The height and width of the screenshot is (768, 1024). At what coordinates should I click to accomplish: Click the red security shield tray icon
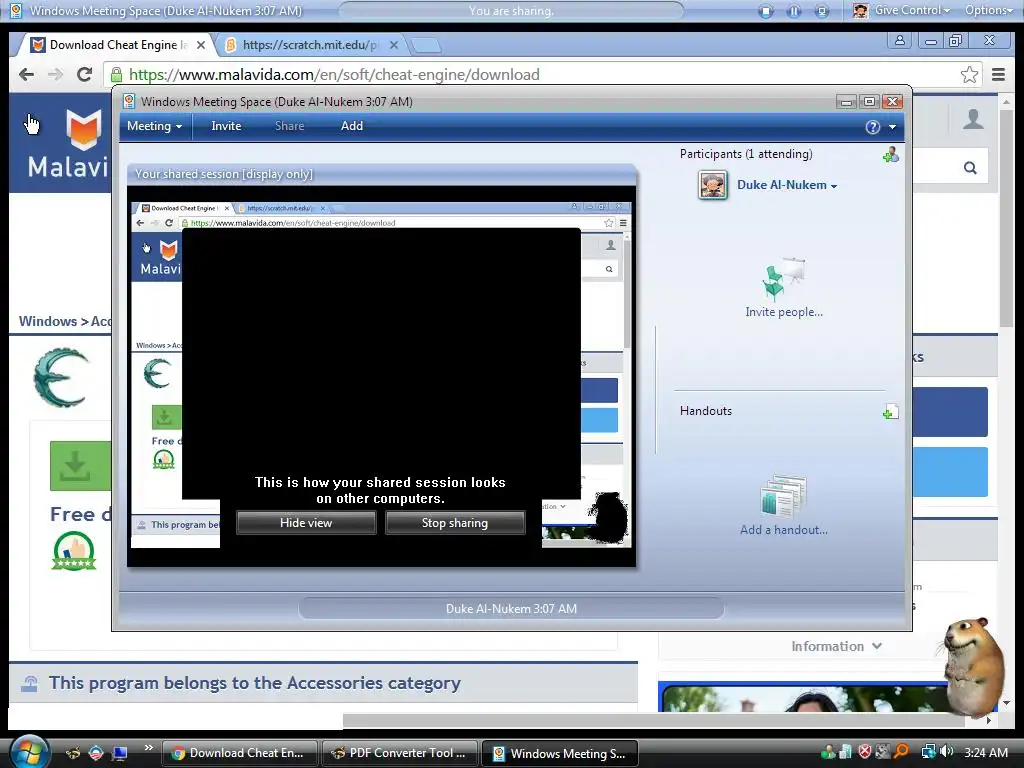(x=865, y=752)
